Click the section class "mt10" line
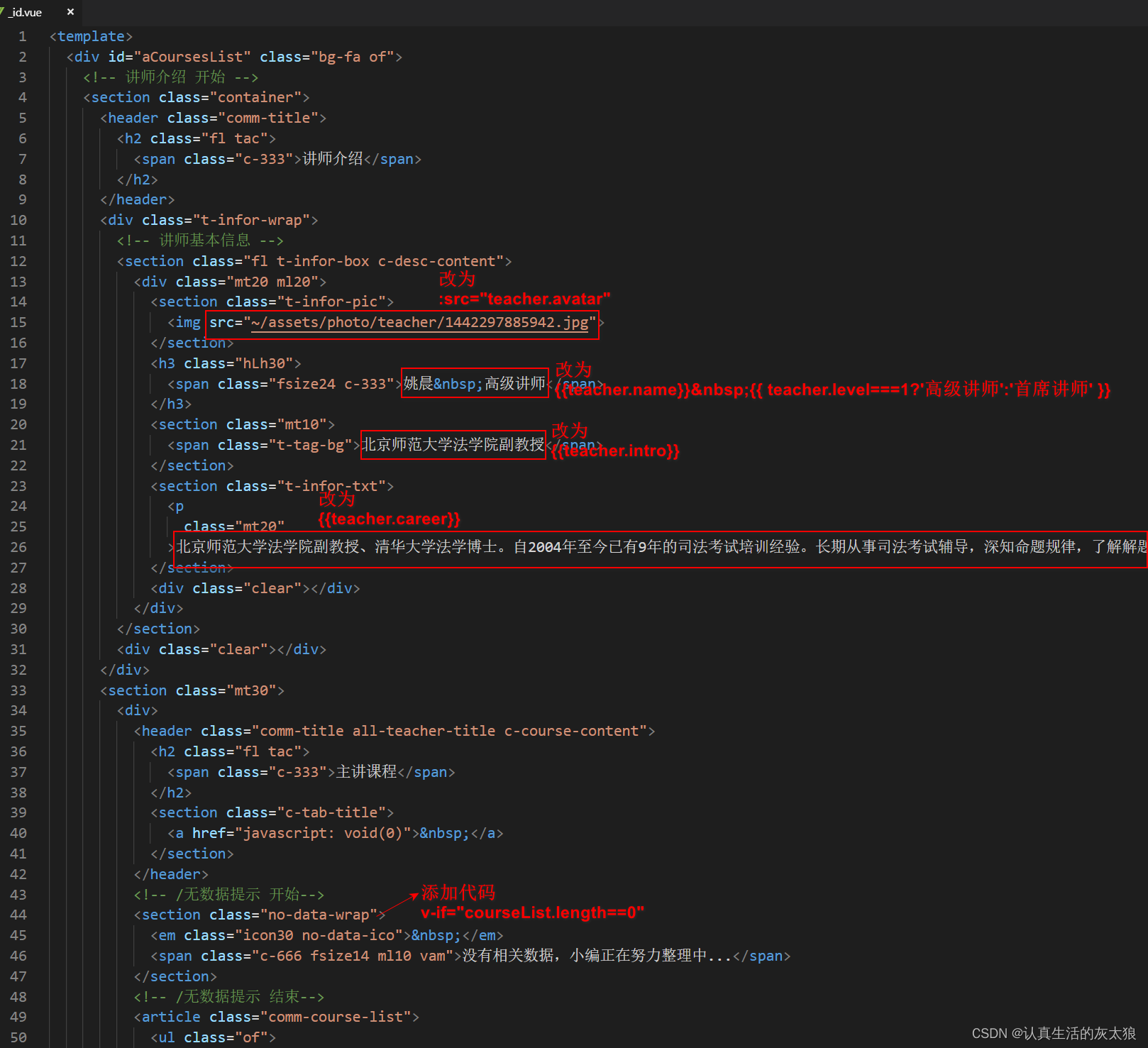 point(243,424)
